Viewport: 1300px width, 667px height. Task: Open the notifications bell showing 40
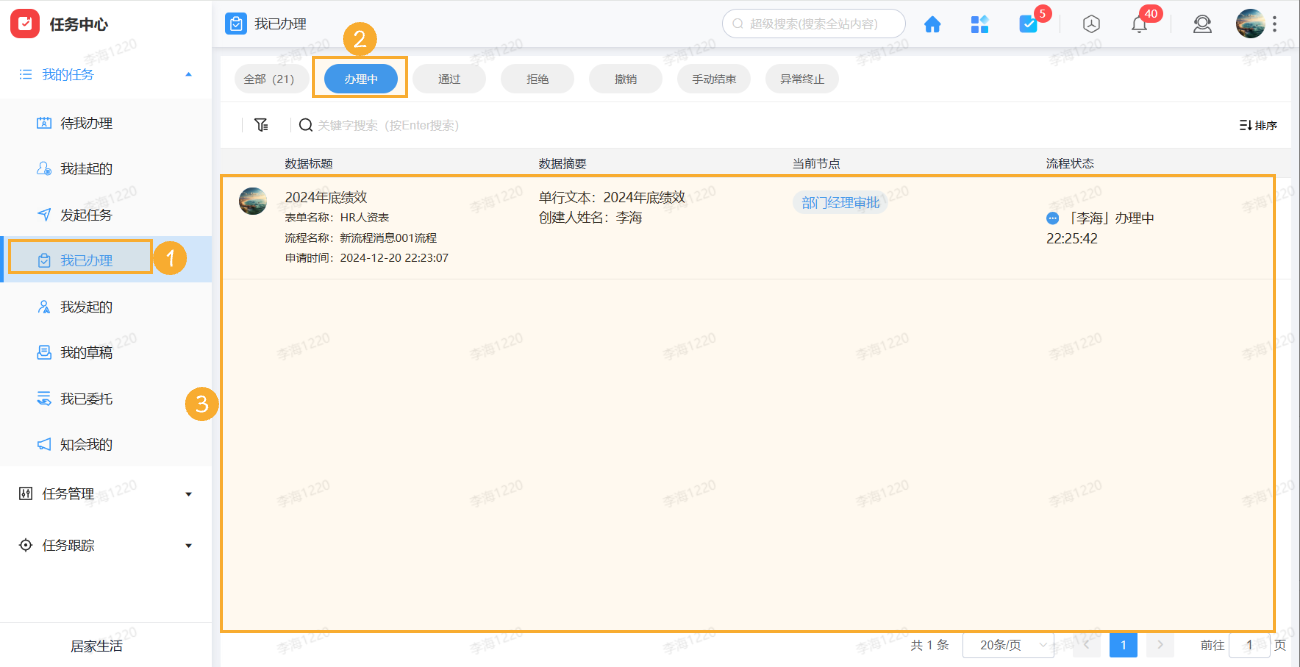(x=1139, y=23)
